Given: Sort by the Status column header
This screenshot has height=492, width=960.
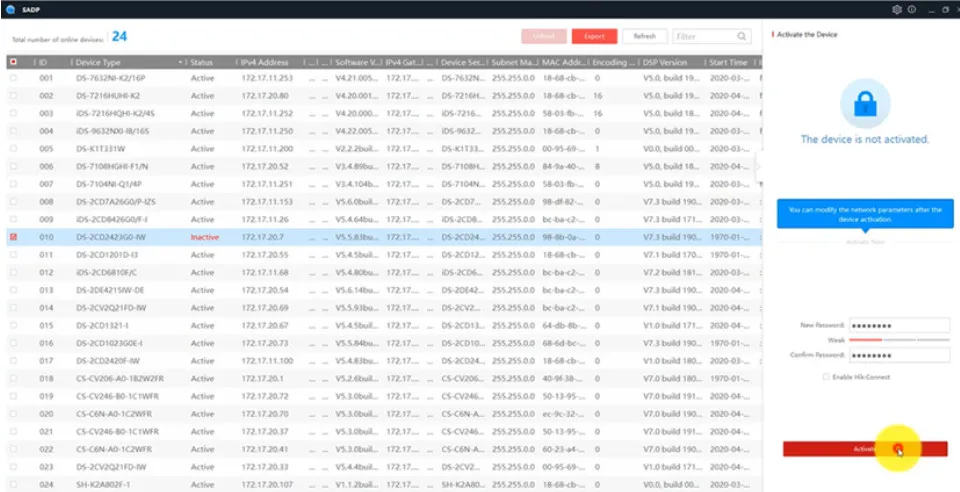Looking at the screenshot, I should [x=201, y=62].
